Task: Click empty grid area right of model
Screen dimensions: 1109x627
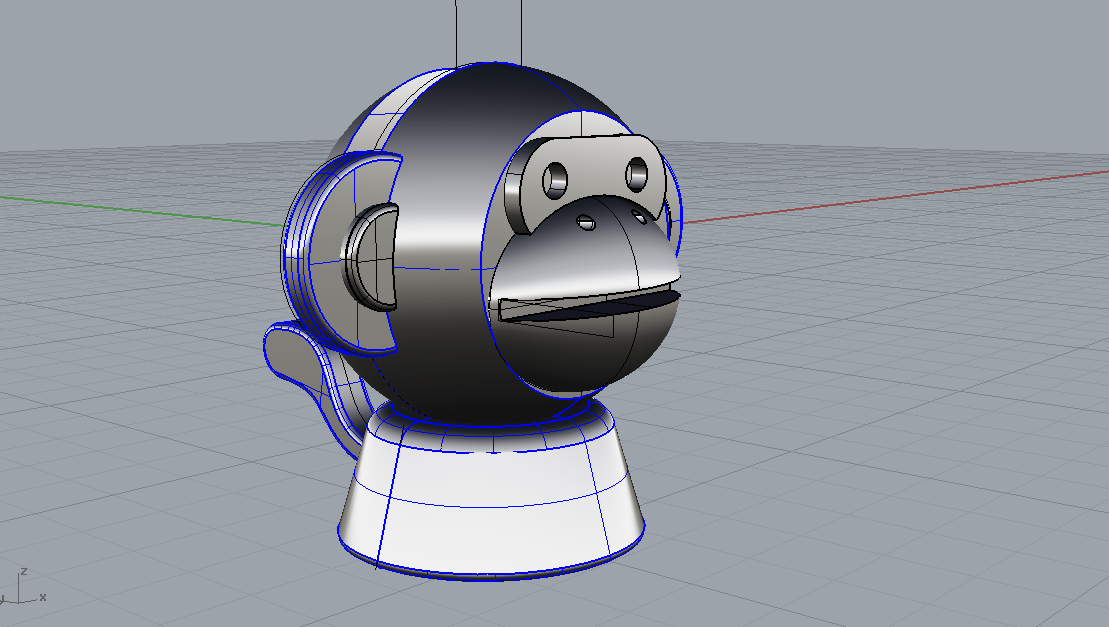Action: (900, 400)
